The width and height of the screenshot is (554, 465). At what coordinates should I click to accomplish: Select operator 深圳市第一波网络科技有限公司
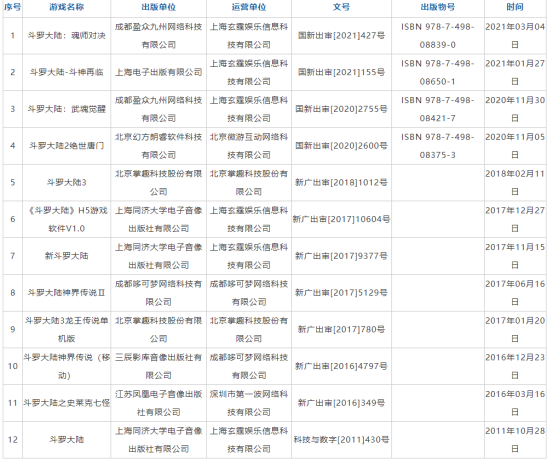(x=249, y=403)
